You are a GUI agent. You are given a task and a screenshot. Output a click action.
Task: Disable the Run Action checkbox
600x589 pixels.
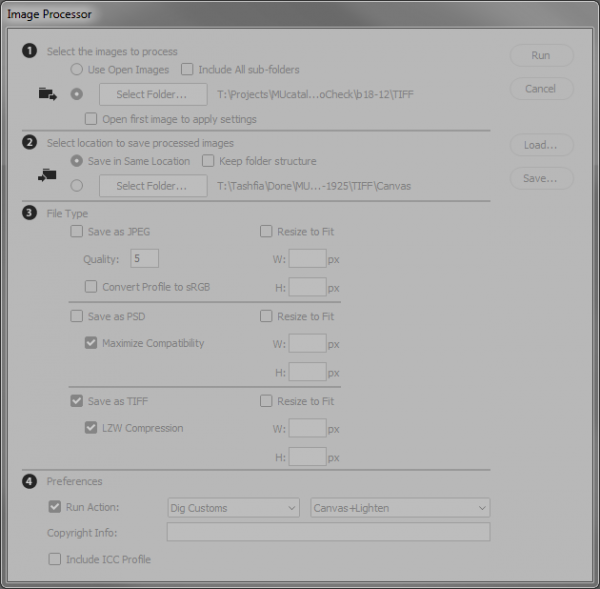pos(55,508)
